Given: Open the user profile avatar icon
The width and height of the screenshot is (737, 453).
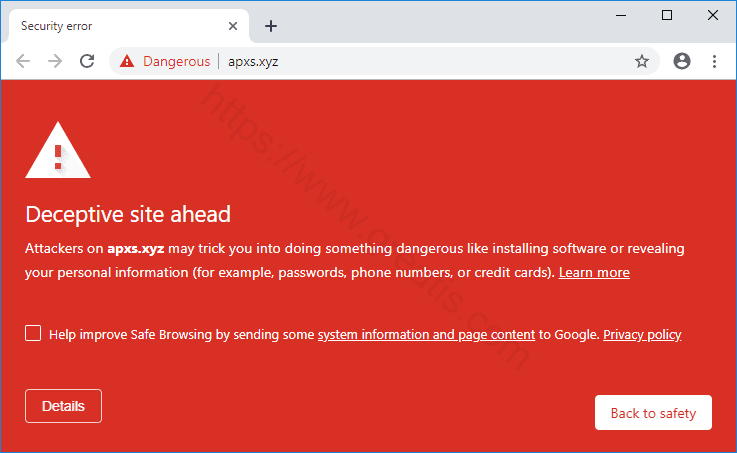Looking at the screenshot, I should (x=682, y=61).
